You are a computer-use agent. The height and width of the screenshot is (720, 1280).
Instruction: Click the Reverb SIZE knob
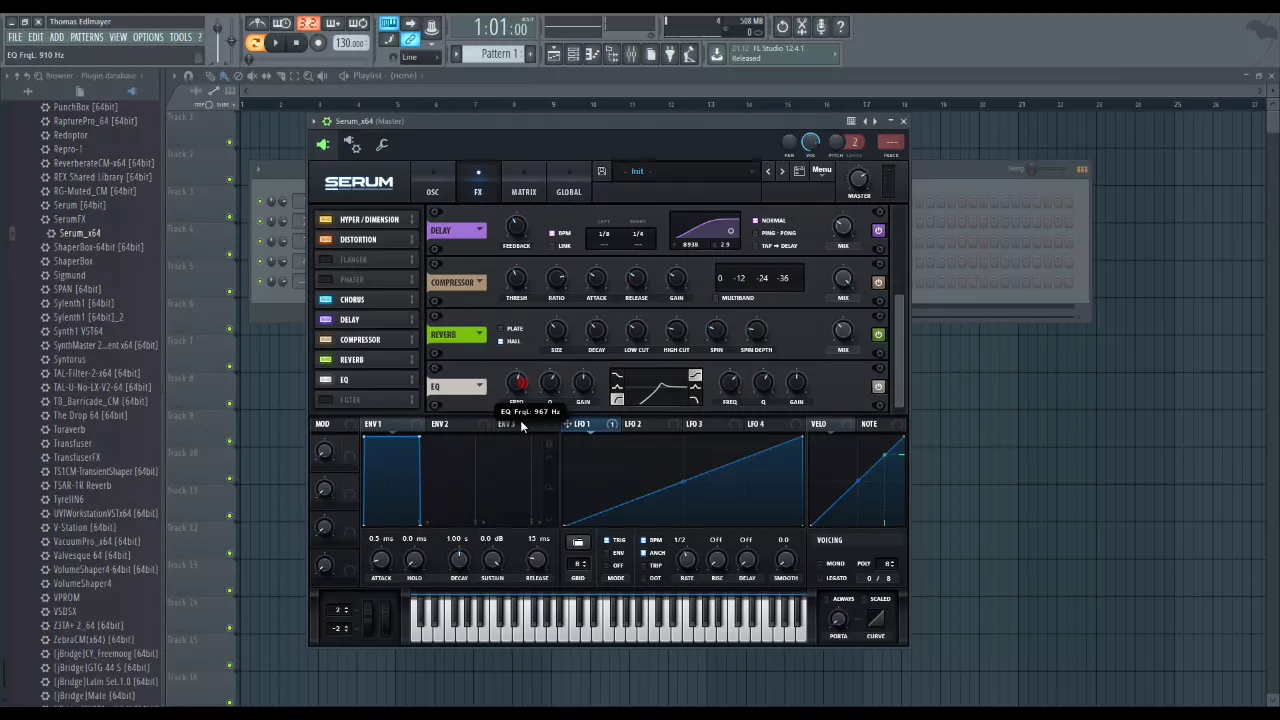[x=556, y=331]
